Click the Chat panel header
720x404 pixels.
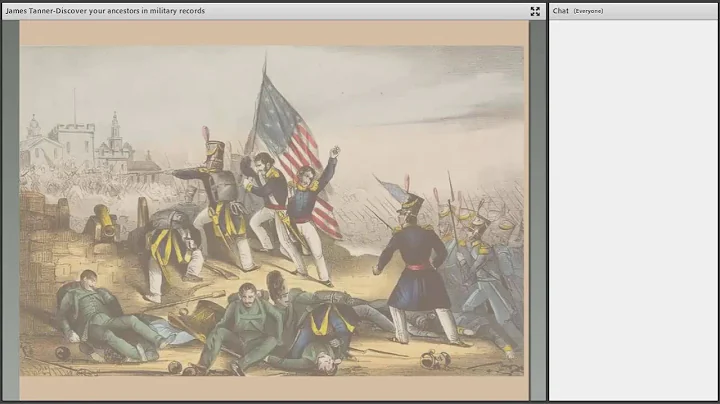tap(633, 11)
